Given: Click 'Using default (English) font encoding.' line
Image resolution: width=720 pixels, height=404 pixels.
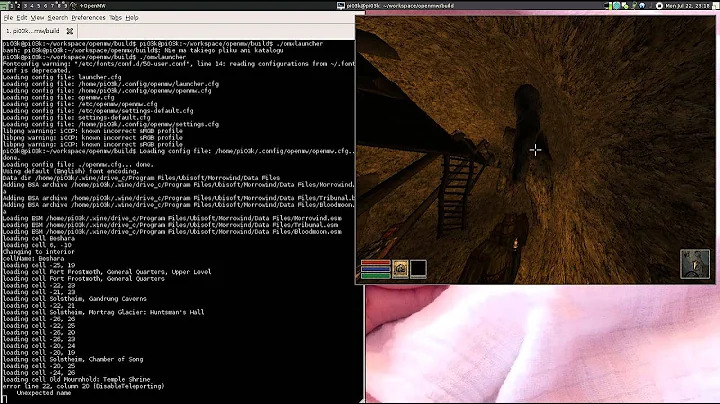Looking at the screenshot, I should 71,171.
